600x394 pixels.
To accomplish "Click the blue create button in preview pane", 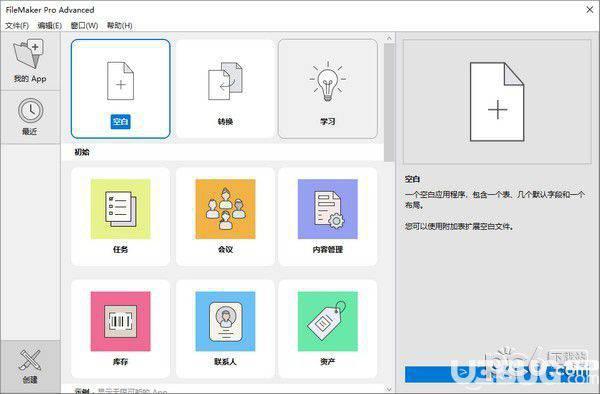I will (497, 374).
